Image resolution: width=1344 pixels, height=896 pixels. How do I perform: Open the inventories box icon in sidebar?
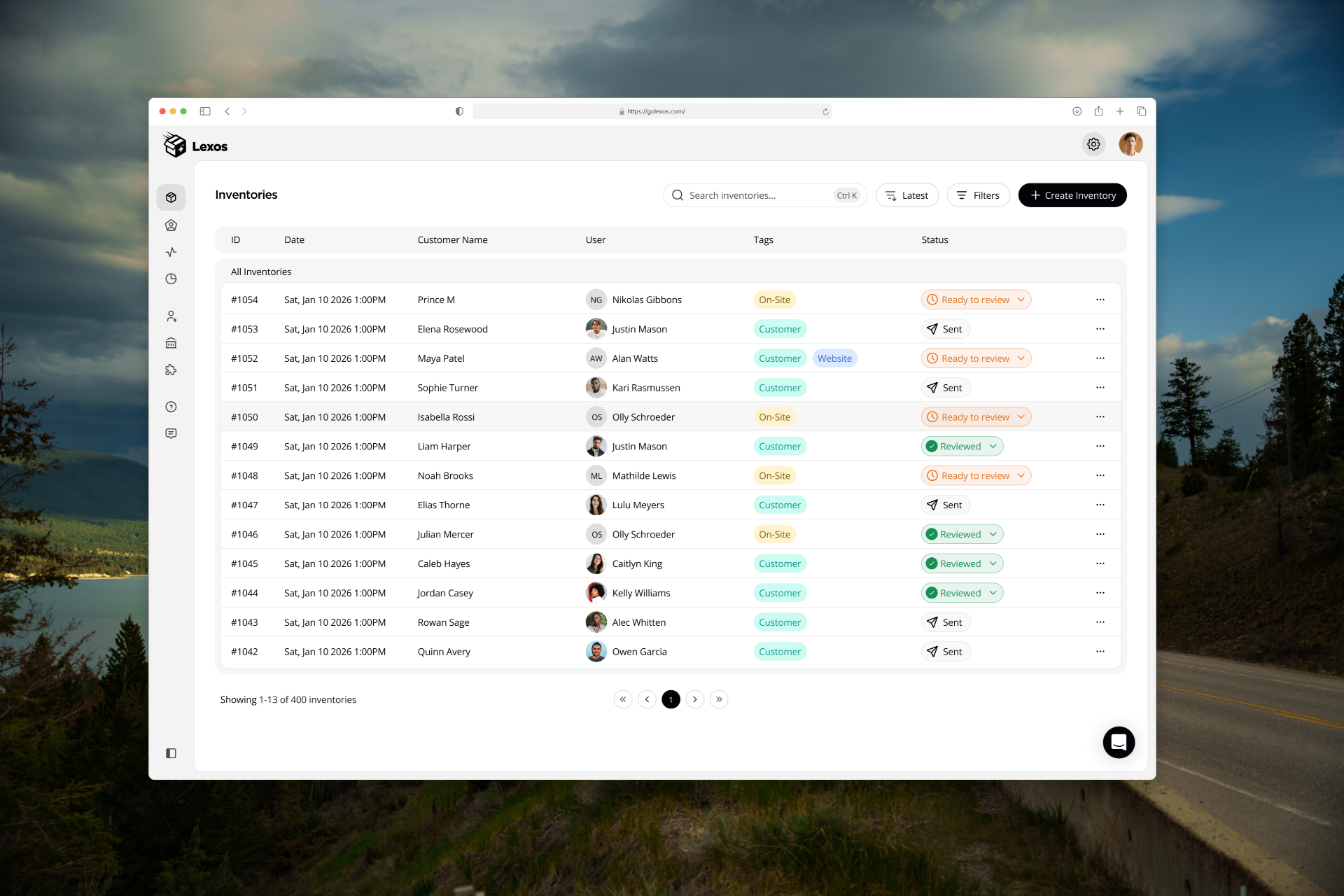[171, 197]
